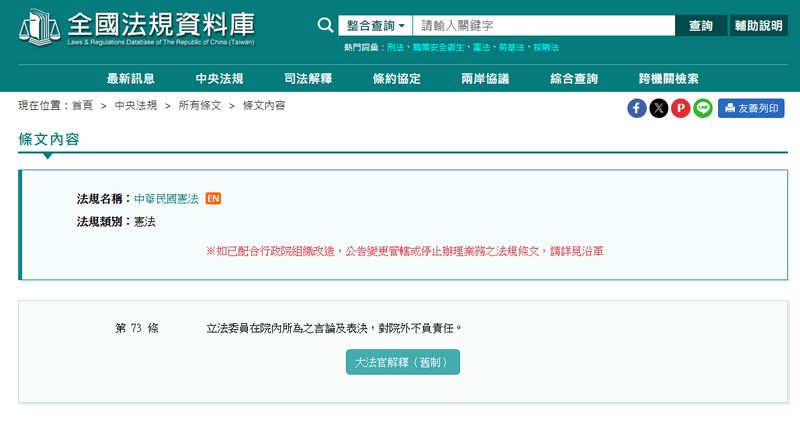The image size is (800, 429).
Task: Select hot keyword 採購法
Action: tap(546, 47)
